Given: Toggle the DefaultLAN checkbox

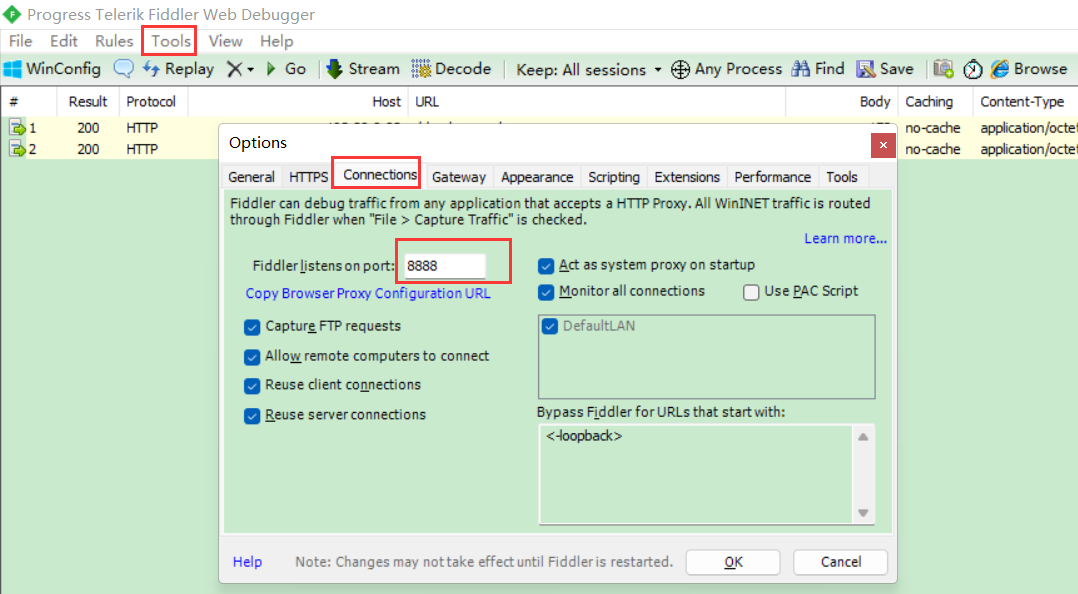Looking at the screenshot, I should [x=549, y=326].
